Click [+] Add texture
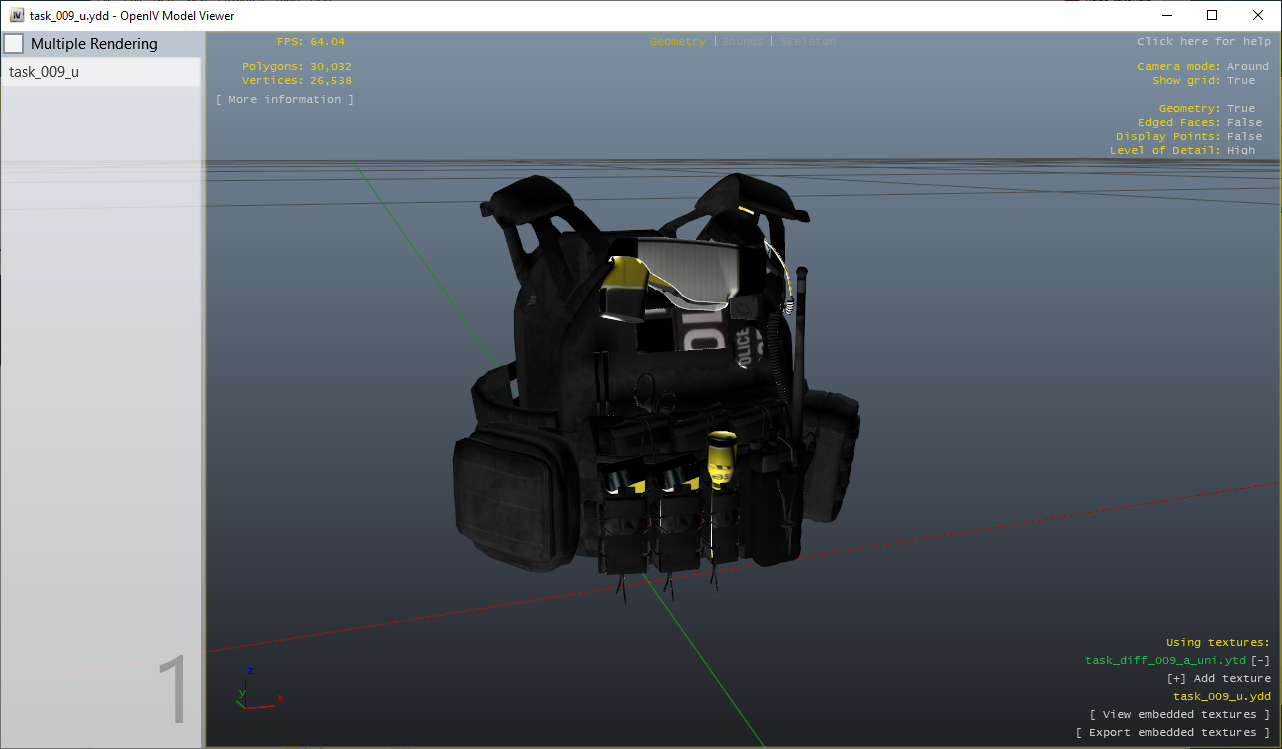The width and height of the screenshot is (1282, 749). coord(1218,678)
